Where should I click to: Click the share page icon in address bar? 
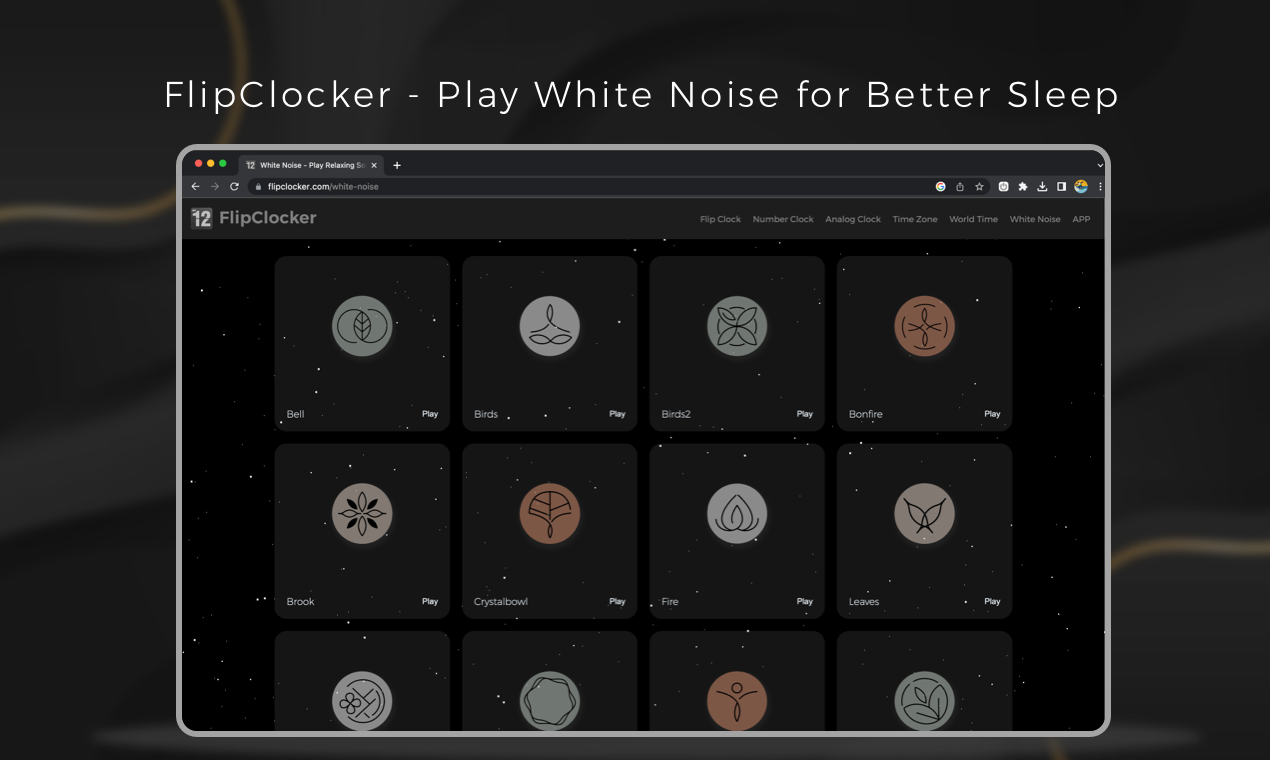pyautogui.click(x=960, y=186)
